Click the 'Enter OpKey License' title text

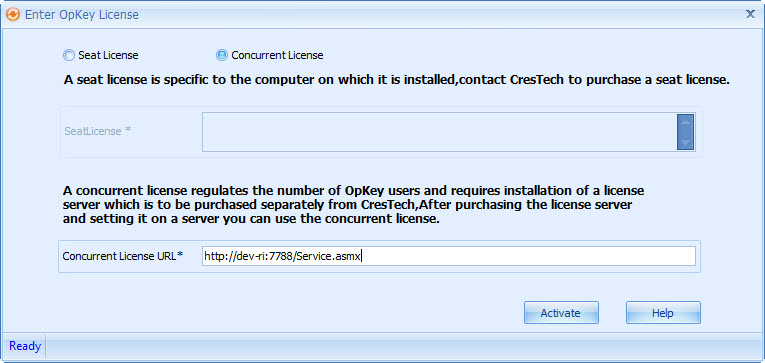coord(82,15)
